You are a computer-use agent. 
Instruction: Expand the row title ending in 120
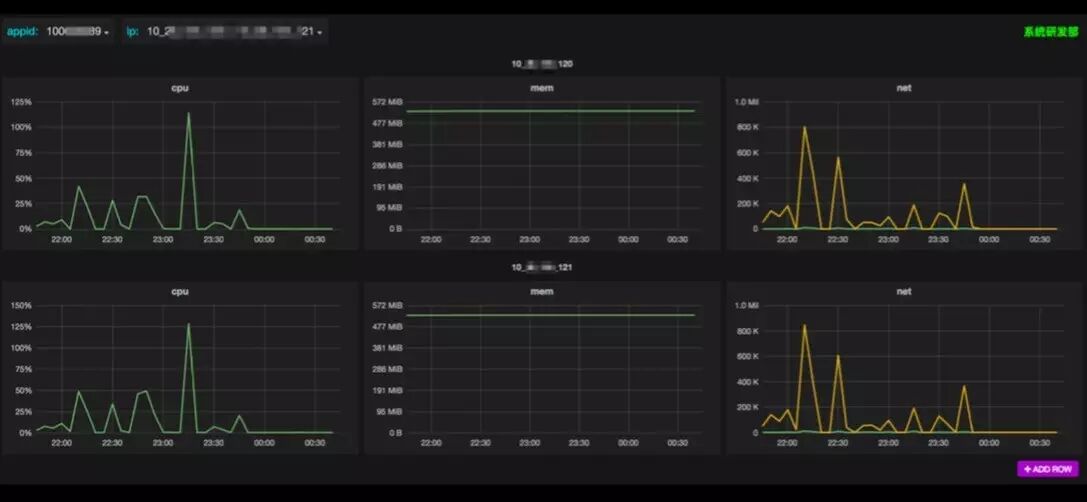(542, 64)
